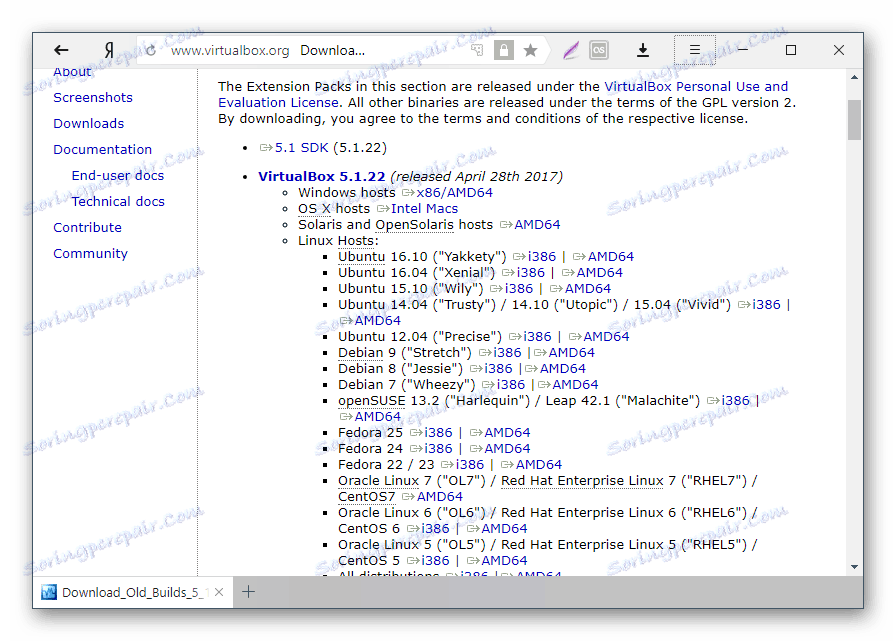The image size is (896, 641).
Task: Download Debian 9 Stretch i386
Action: pos(507,352)
